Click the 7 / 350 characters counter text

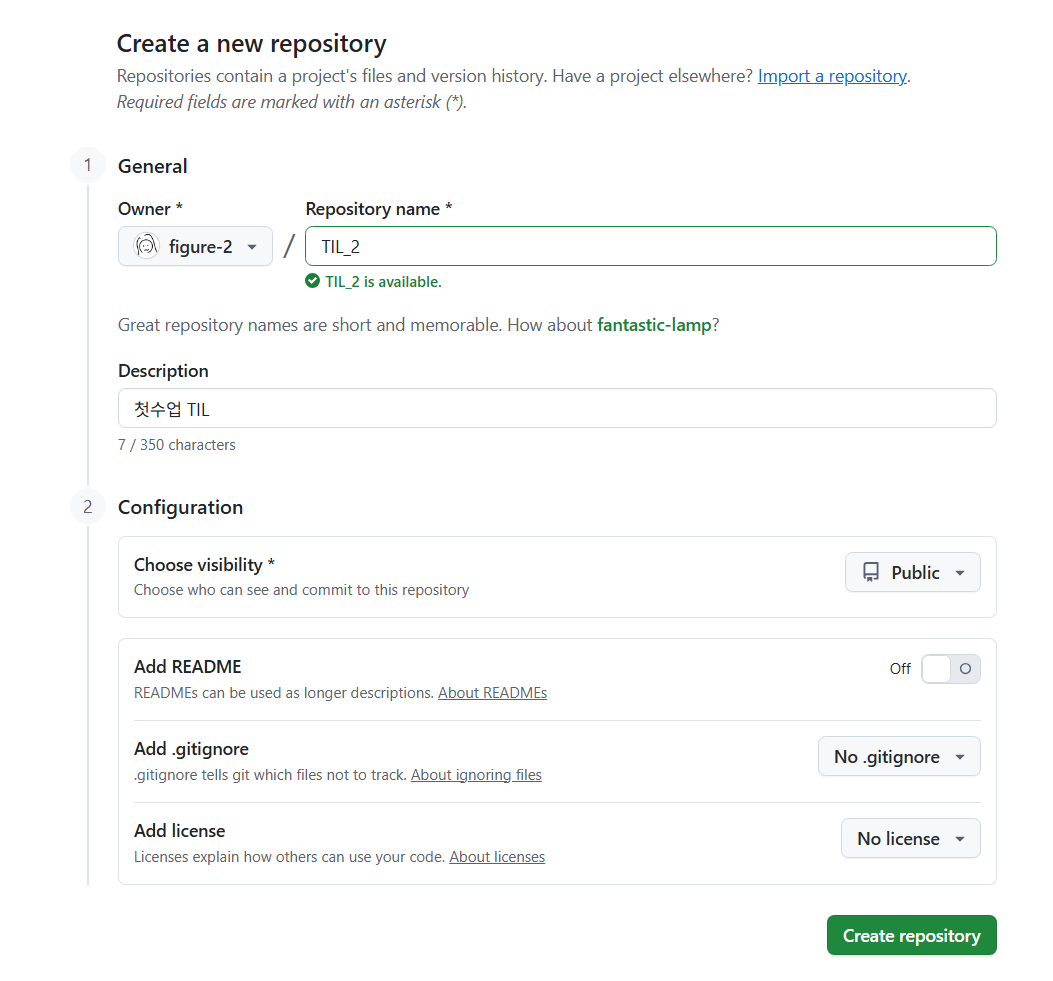(177, 445)
